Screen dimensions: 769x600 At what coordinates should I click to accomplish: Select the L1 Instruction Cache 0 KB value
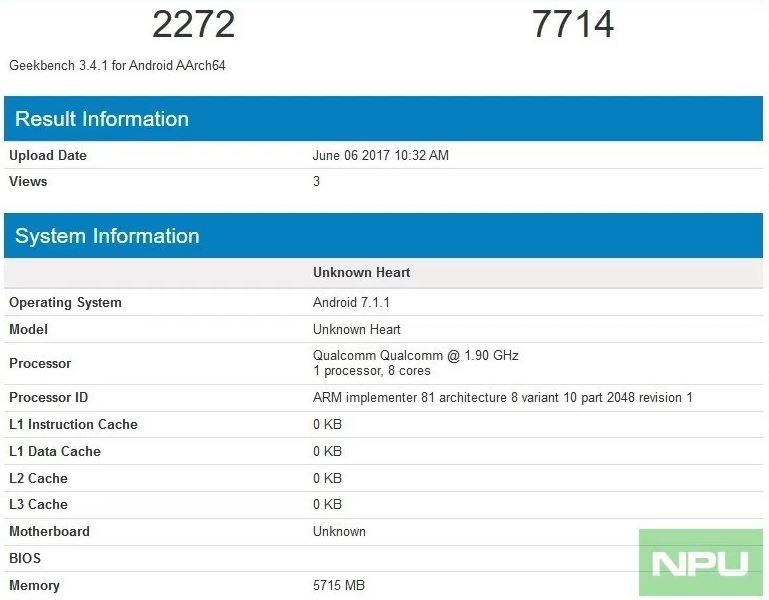(x=327, y=424)
